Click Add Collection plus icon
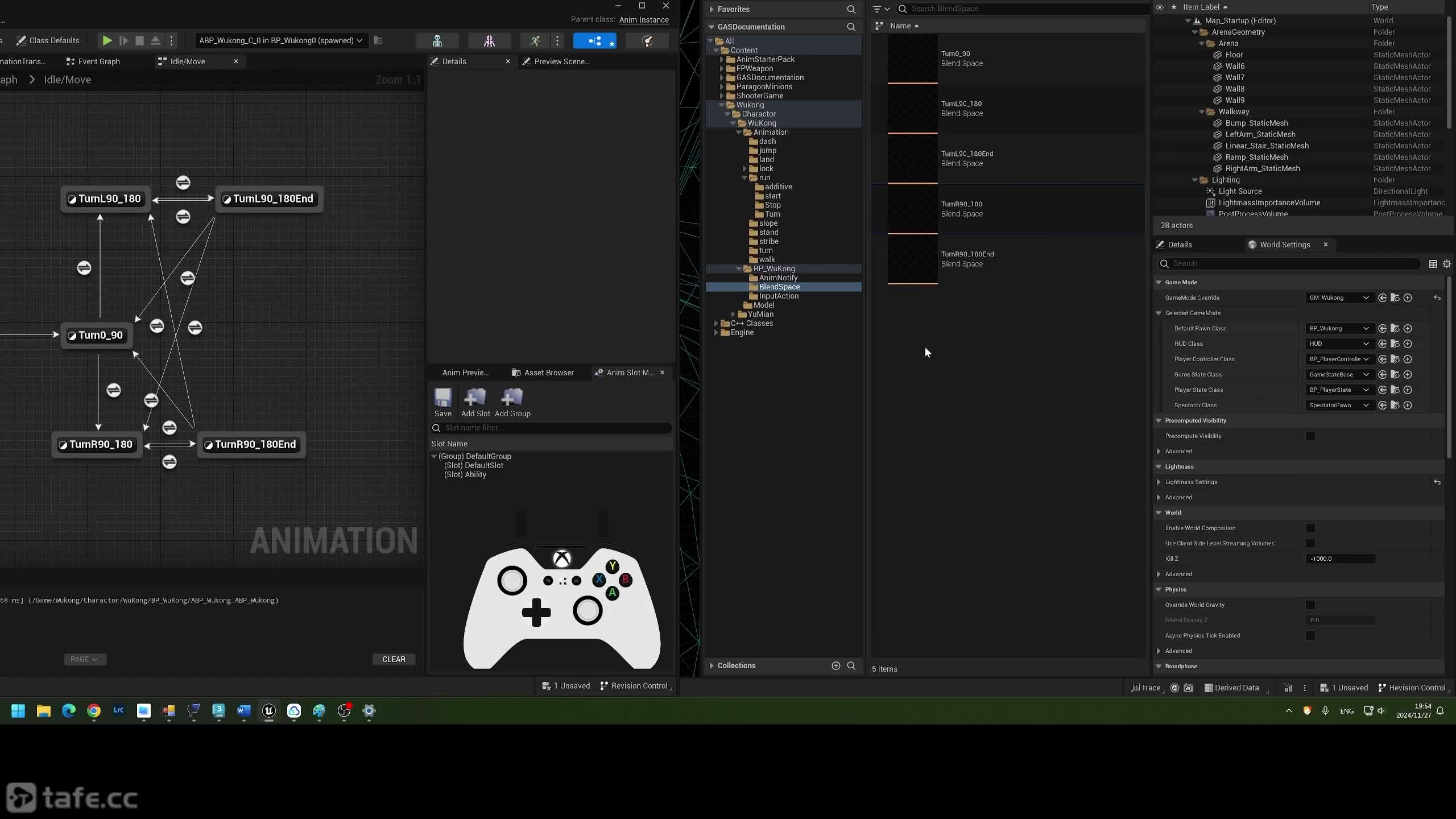Screen dimensions: 1456x819 [x=835, y=665]
